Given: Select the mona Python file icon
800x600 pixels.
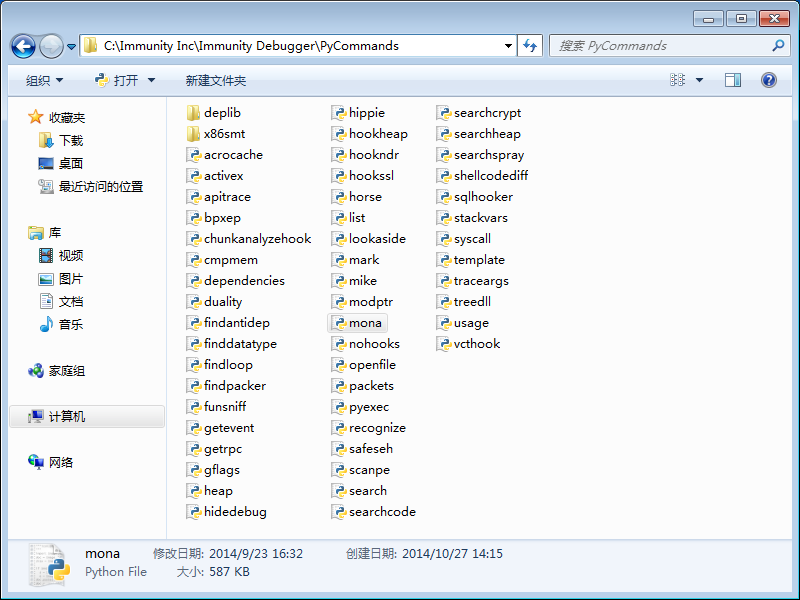Looking at the screenshot, I should pos(338,323).
